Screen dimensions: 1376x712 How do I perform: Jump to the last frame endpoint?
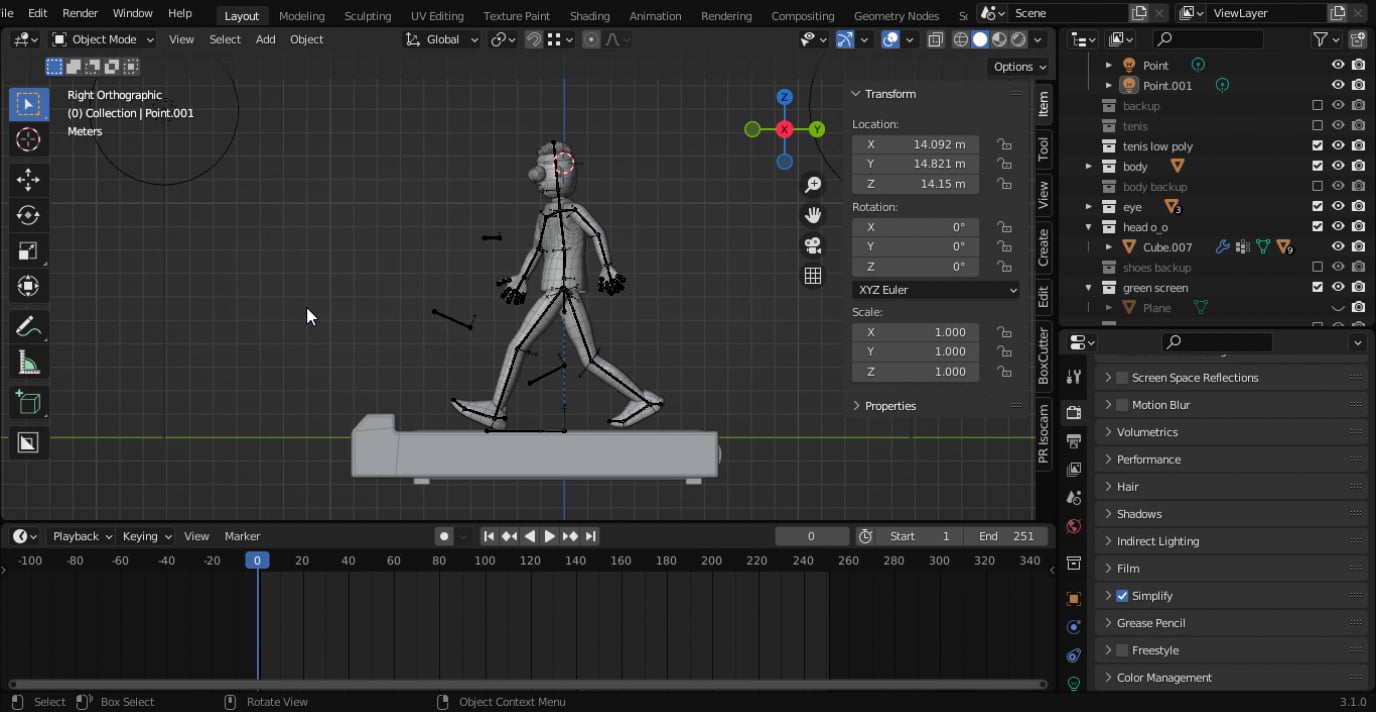(591, 536)
